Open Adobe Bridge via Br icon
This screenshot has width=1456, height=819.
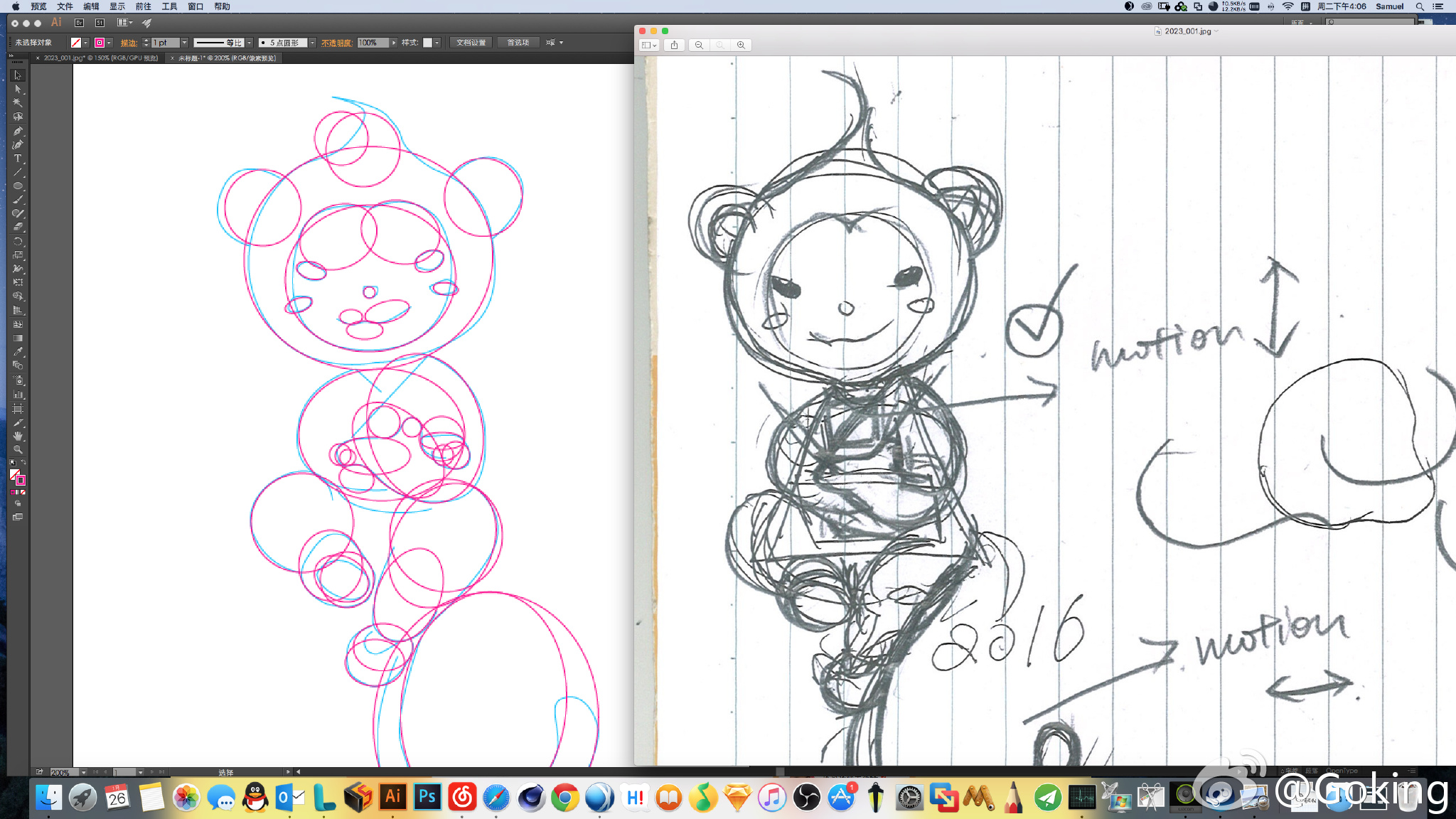pyautogui.click(x=80, y=23)
